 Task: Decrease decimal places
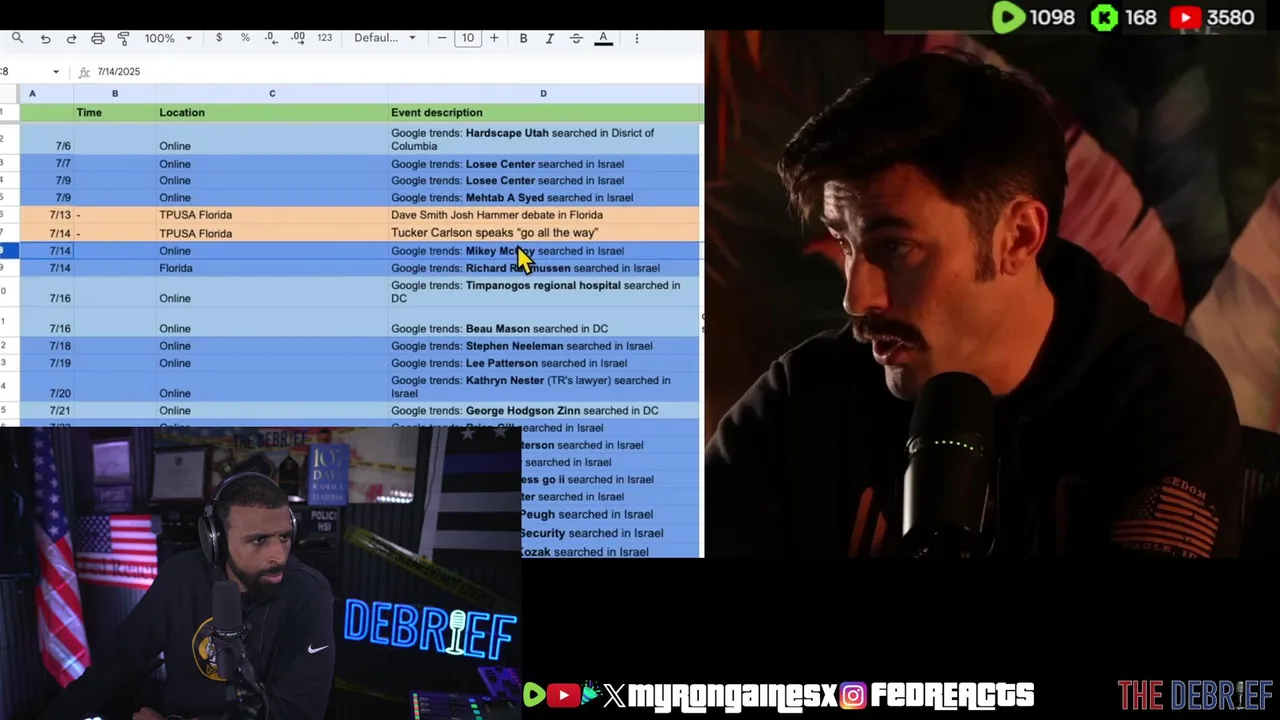click(271, 38)
